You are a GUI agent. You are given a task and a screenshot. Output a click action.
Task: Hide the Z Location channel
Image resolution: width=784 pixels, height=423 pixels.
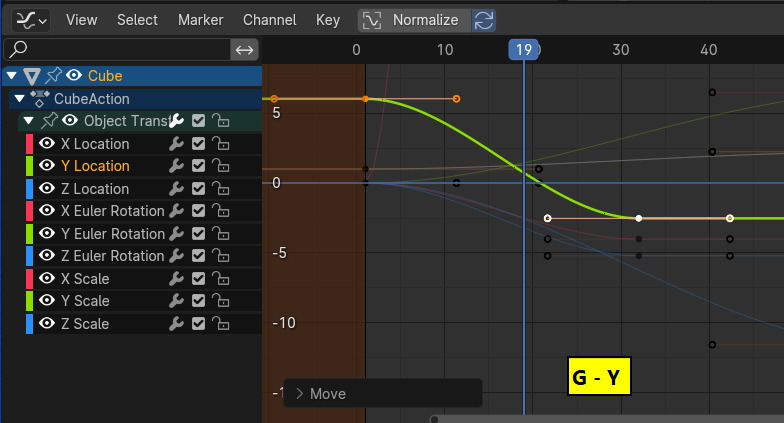pos(47,188)
